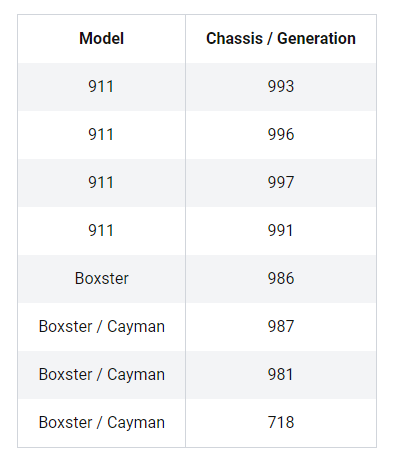Click Boxster / Cayman cell beside 718

[x=102, y=423]
